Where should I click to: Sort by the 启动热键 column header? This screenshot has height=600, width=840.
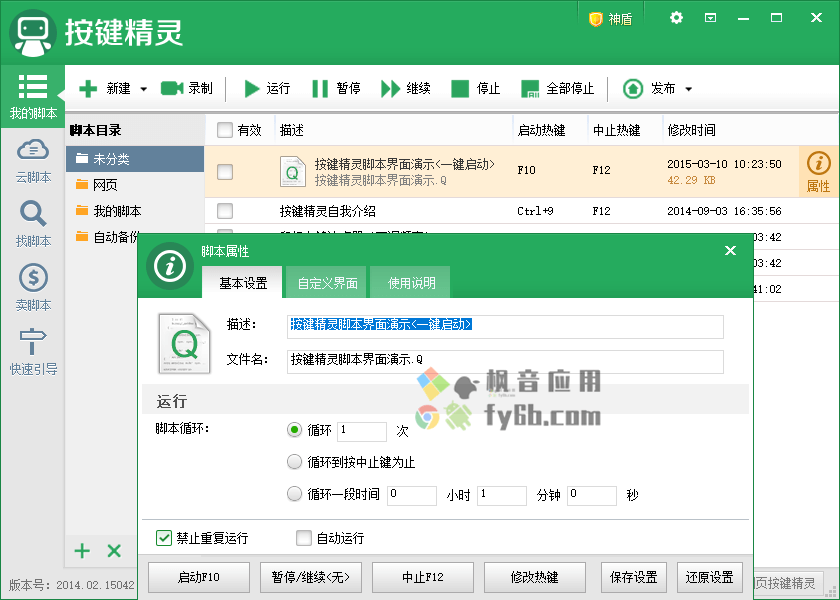click(550, 130)
